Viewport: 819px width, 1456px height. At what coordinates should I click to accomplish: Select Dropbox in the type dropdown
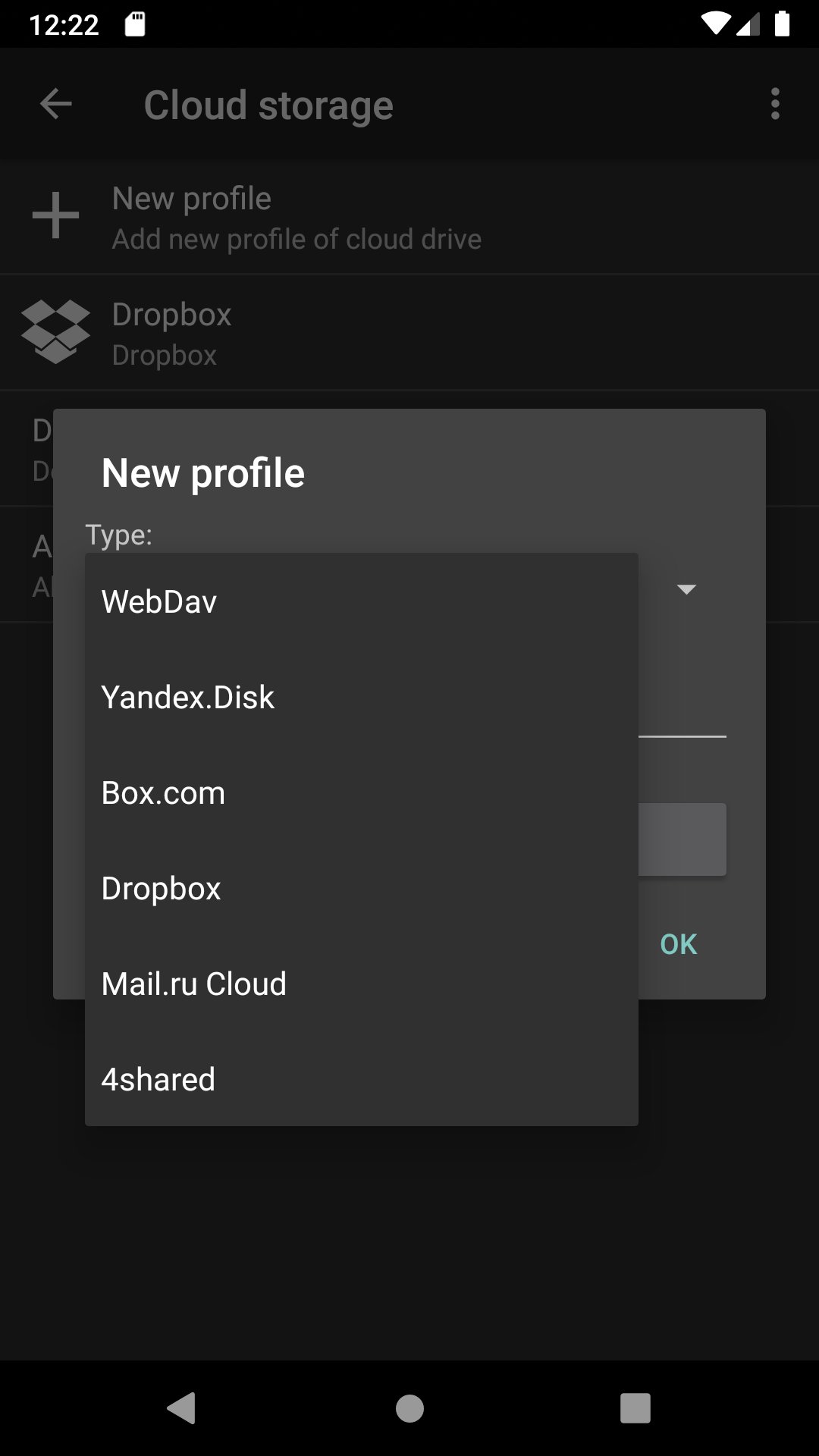coord(361,888)
